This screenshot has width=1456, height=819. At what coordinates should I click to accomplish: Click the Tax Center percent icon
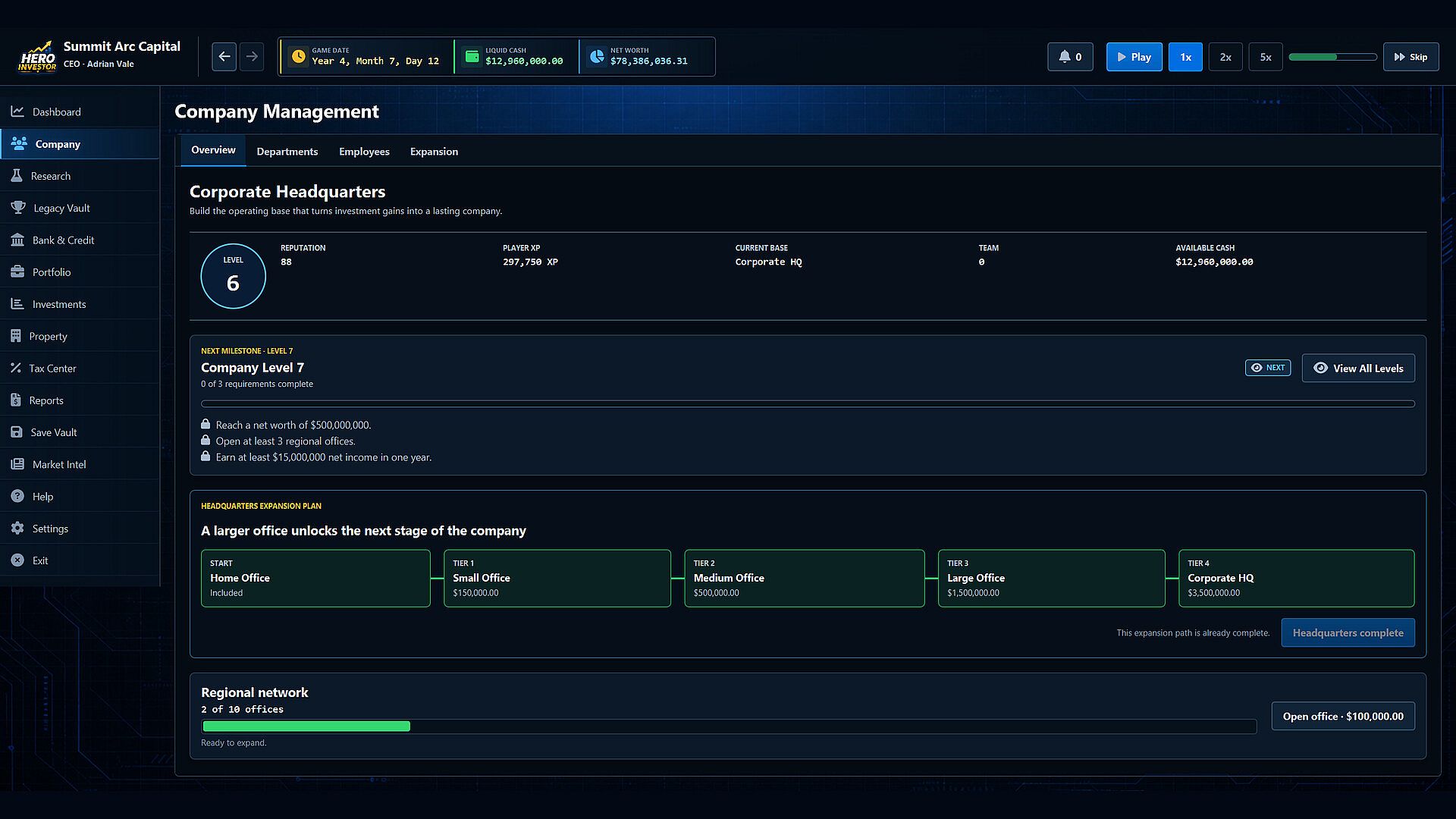[15, 368]
